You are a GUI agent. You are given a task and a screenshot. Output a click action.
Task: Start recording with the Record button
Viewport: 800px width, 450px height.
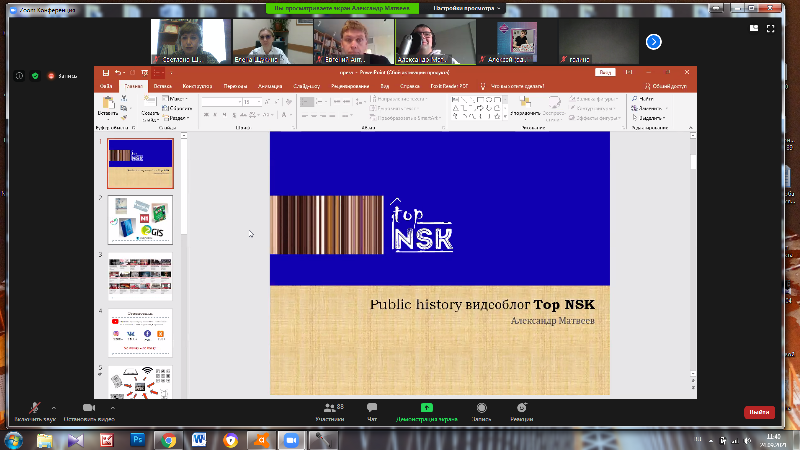pyautogui.click(x=481, y=412)
